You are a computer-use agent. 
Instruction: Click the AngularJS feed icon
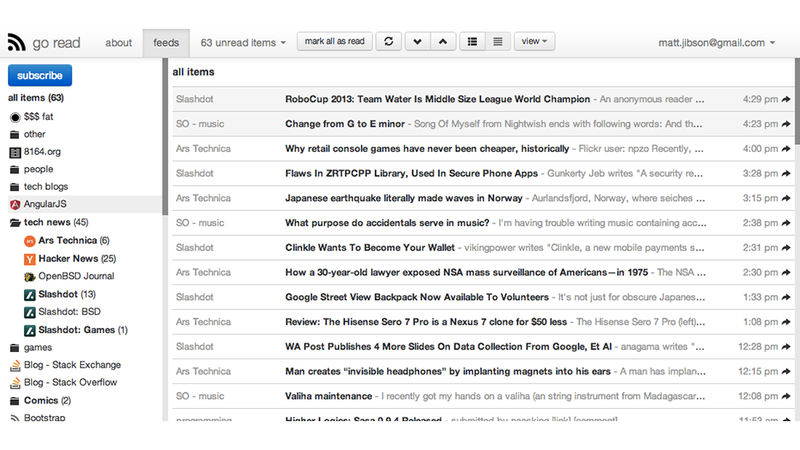point(15,205)
